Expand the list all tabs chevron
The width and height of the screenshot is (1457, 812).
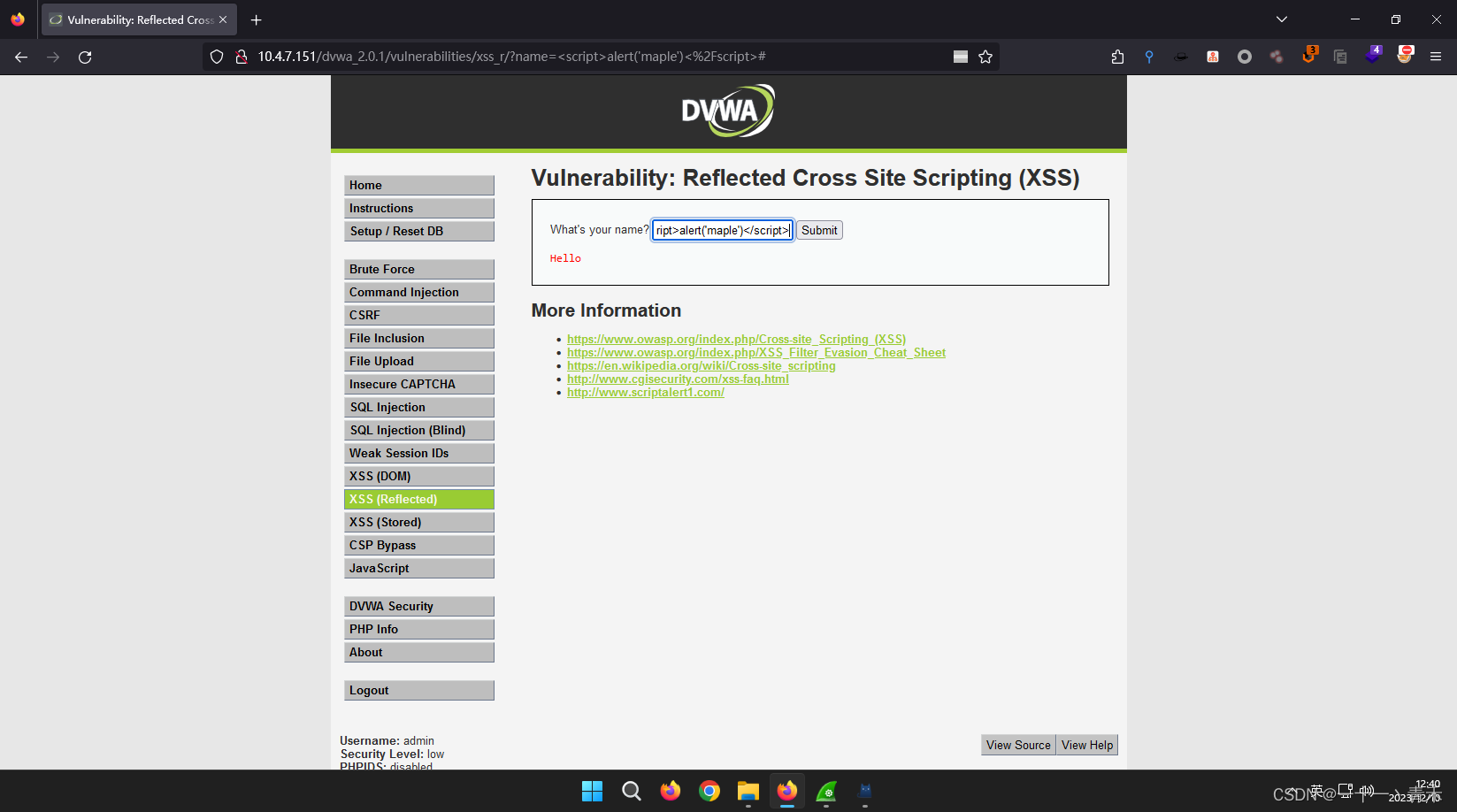(1282, 19)
